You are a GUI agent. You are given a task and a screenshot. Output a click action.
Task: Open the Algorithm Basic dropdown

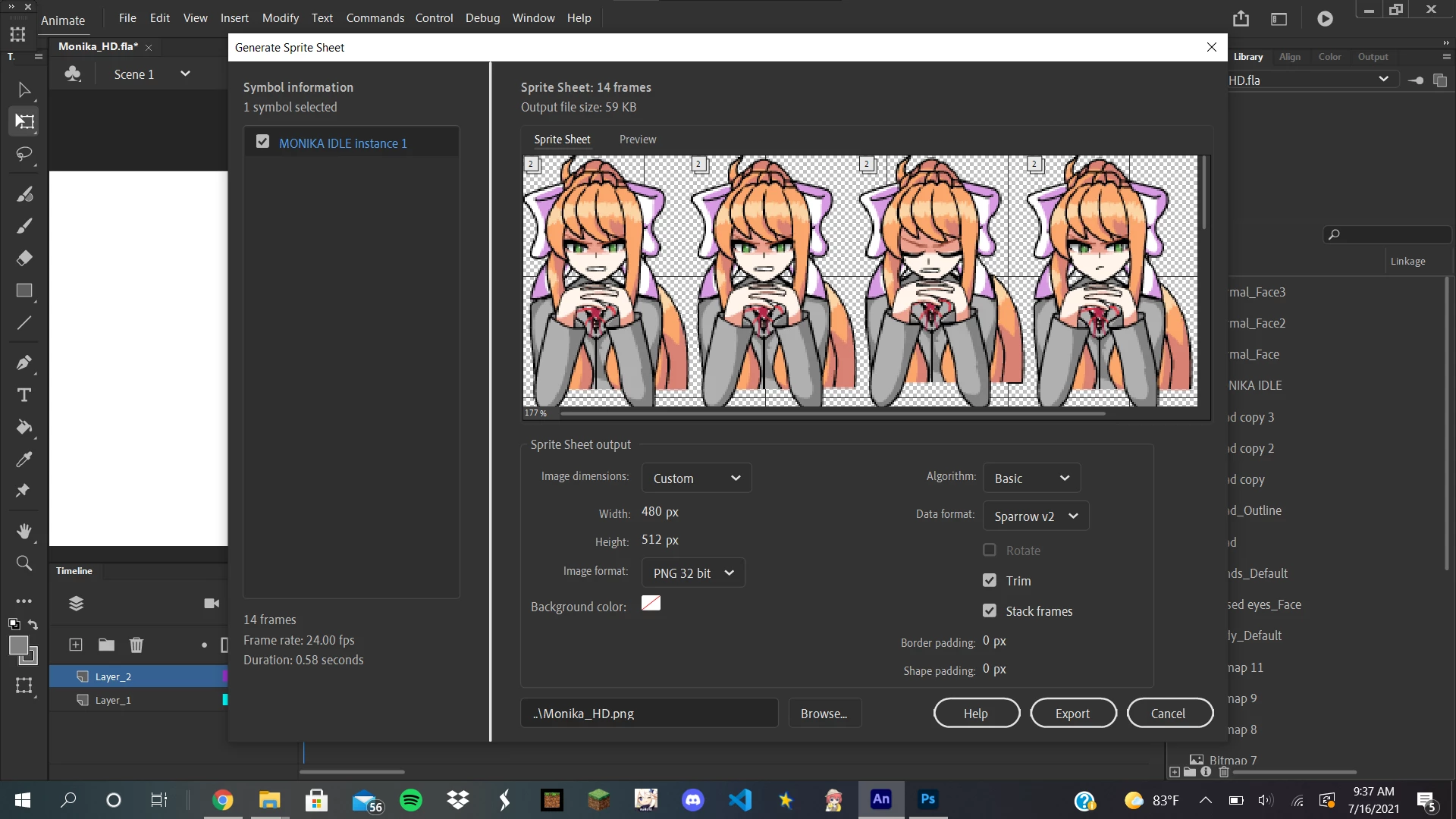click(1031, 479)
